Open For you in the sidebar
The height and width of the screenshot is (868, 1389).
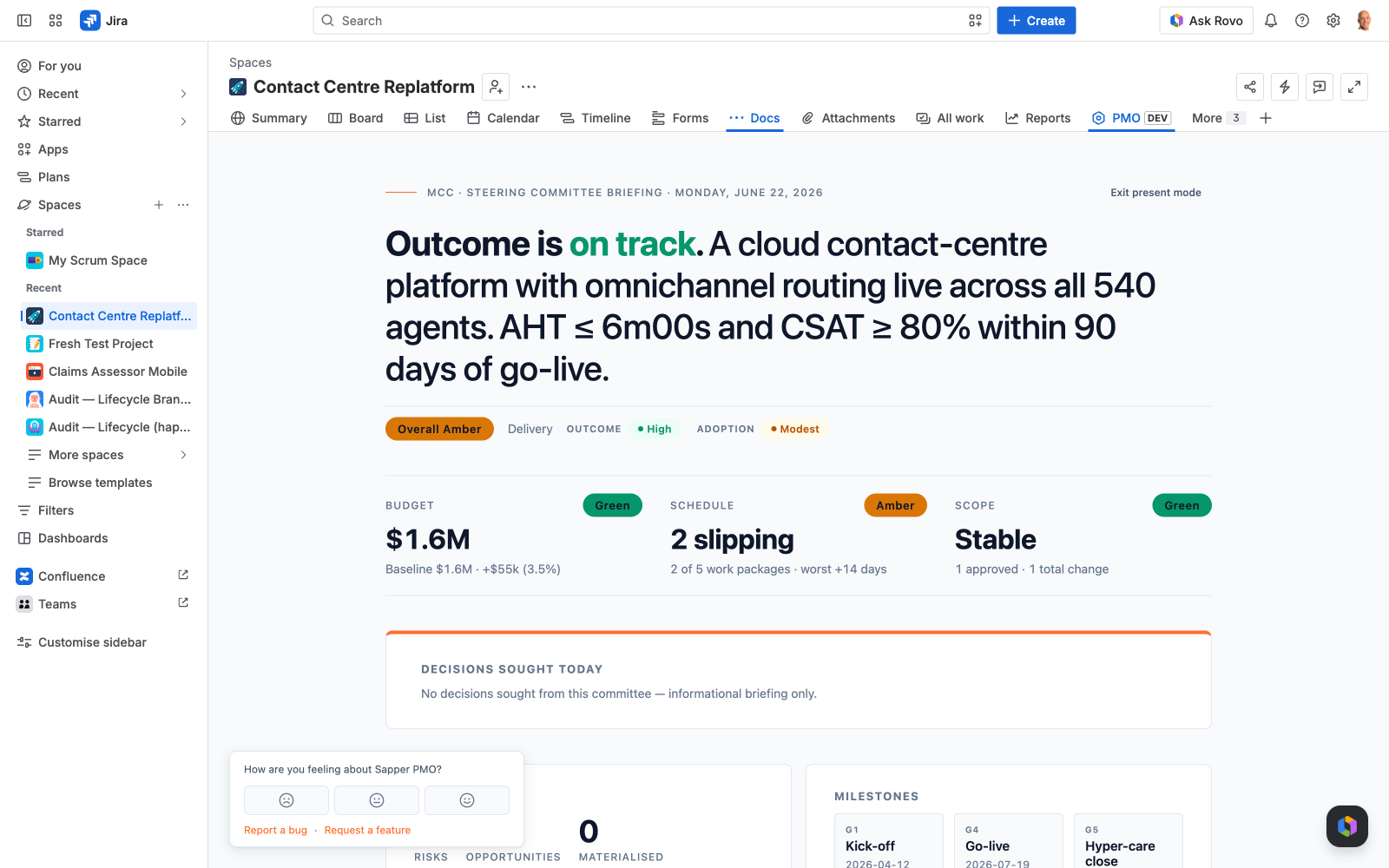pyautogui.click(x=104, y=66)
